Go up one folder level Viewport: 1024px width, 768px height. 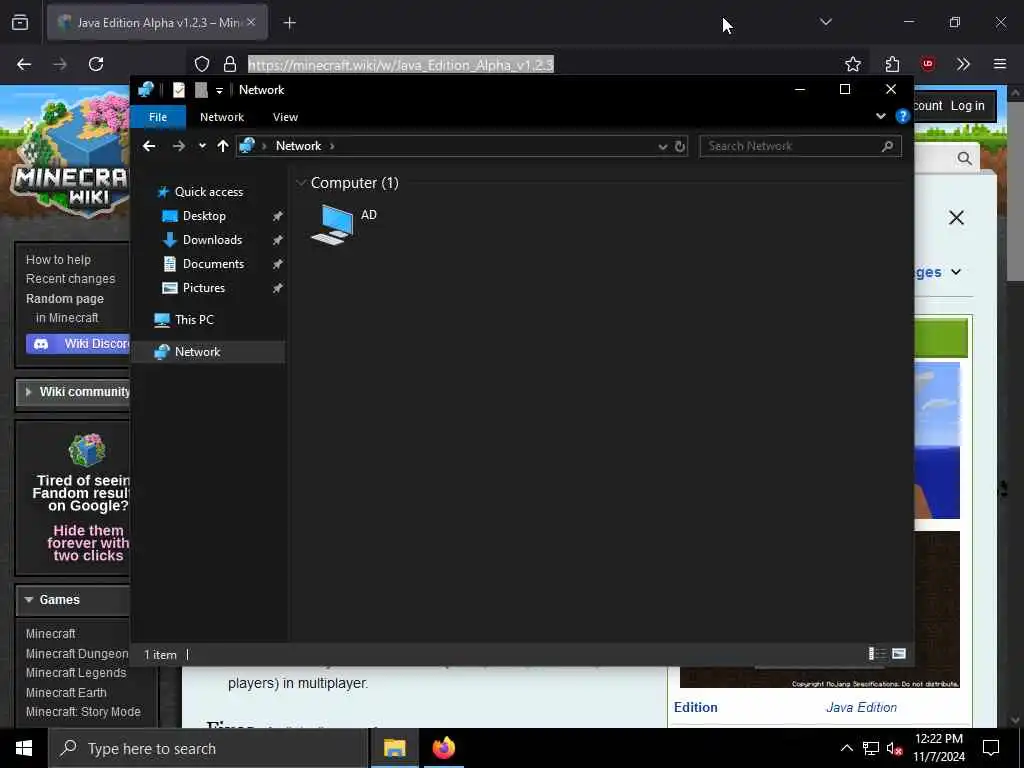point(223,146)
